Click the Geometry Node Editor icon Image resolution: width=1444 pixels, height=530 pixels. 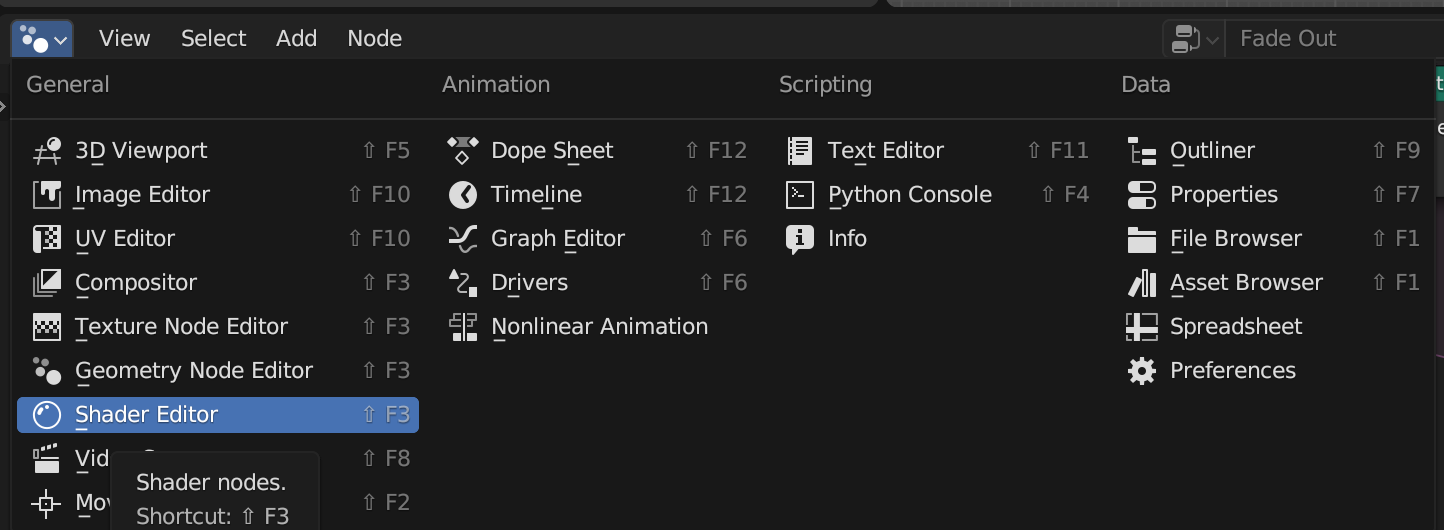pos(47,371)
